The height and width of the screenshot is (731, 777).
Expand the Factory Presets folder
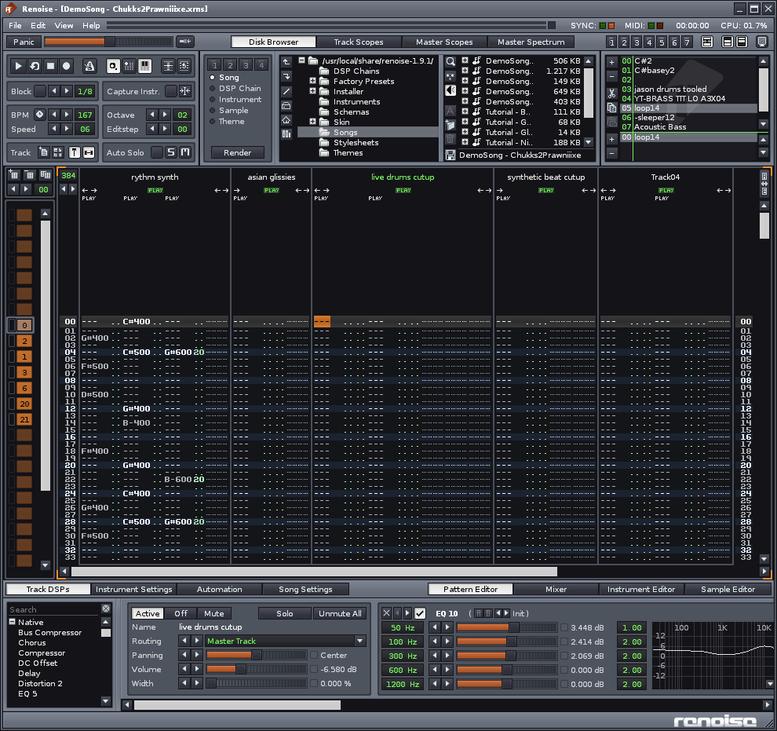click(312, 81)
